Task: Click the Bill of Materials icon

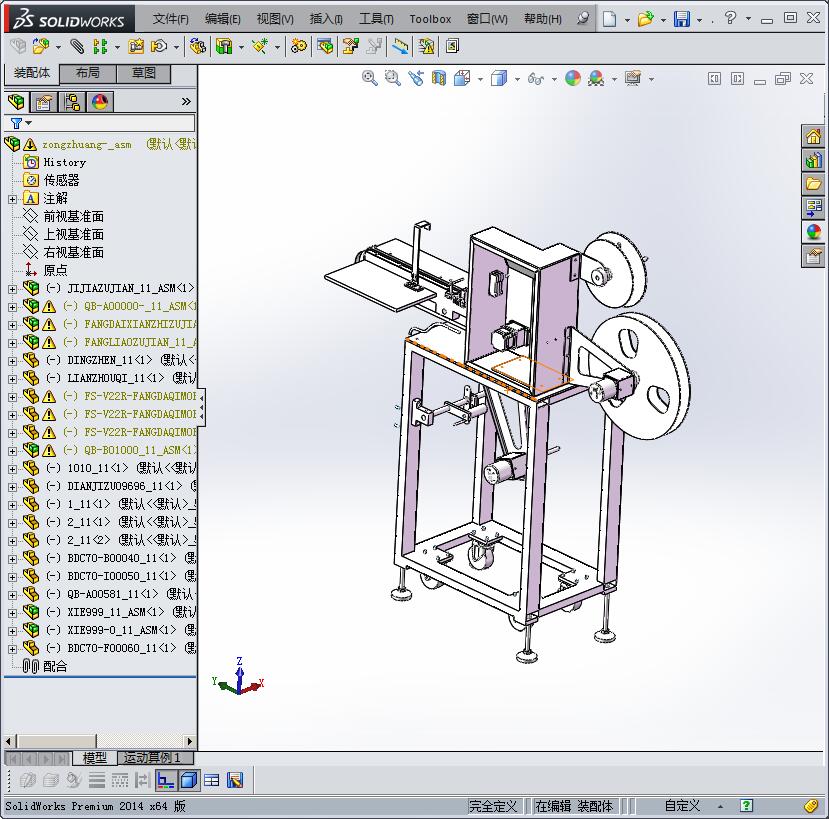Action: [325, 47]
